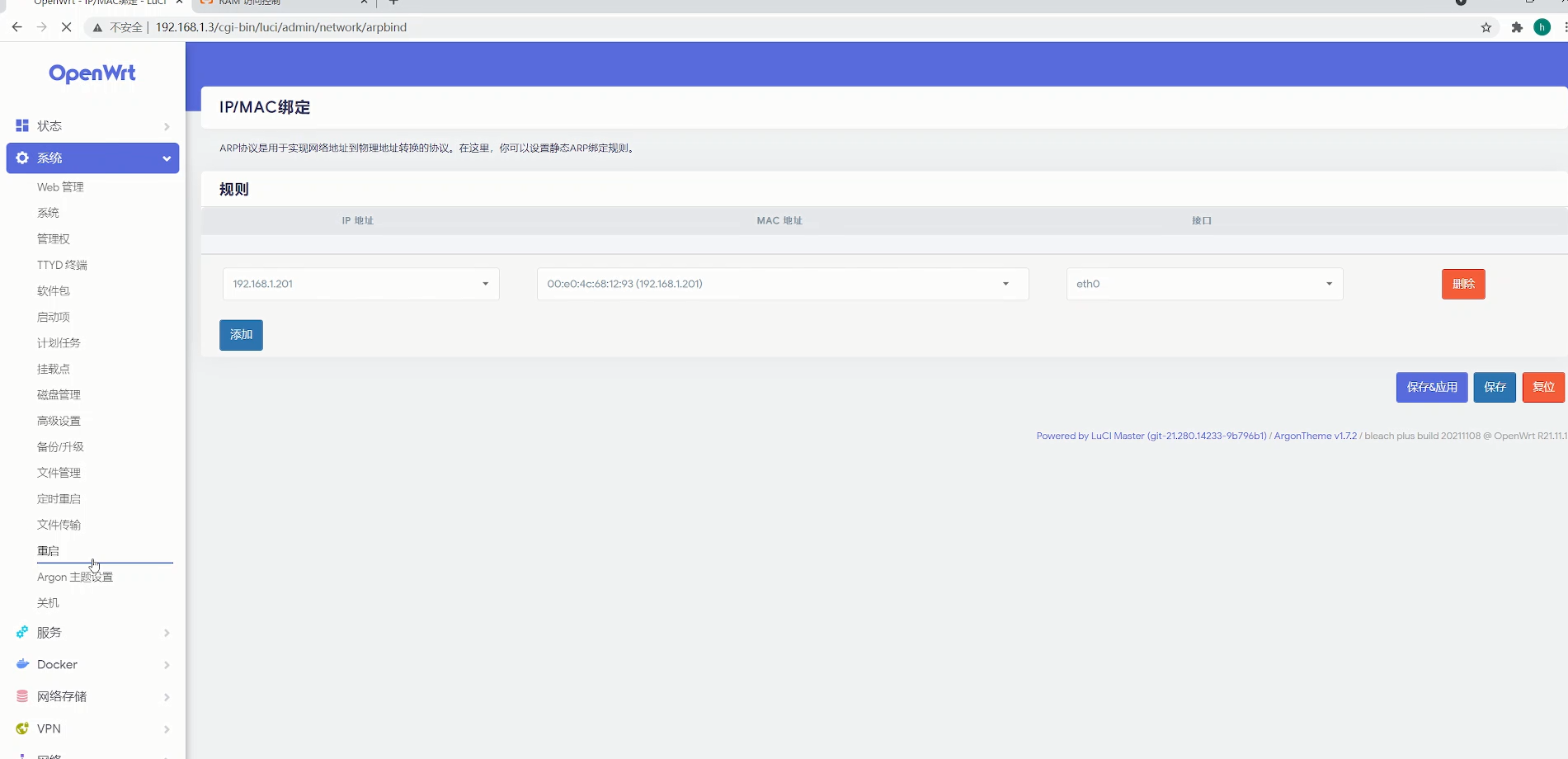Bookmark this page with the star icon
This screenshot has width=1568, height=759.
[1486, 27]
